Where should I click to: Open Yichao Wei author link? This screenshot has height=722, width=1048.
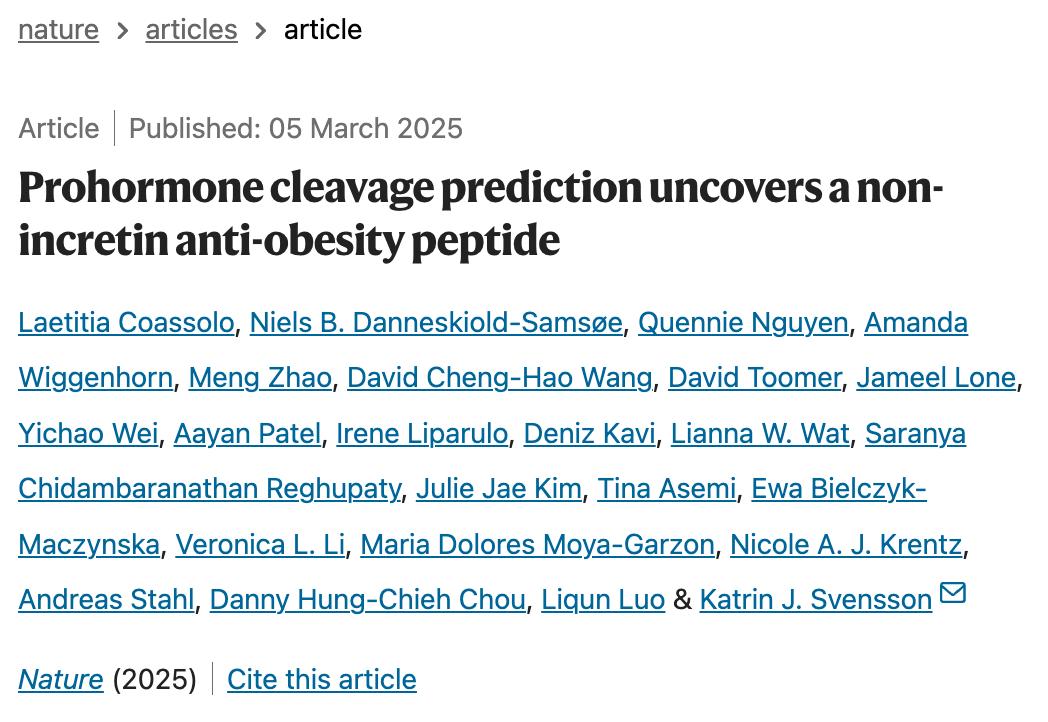[88, 434]
